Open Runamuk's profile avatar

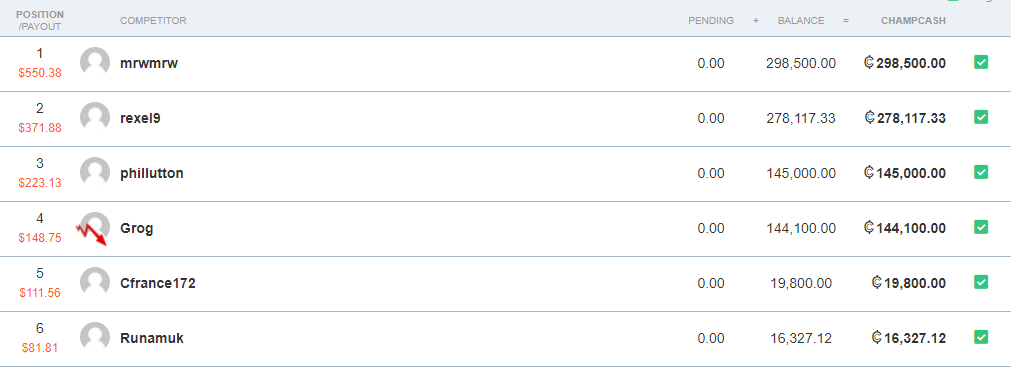click(x=95, y=337)
